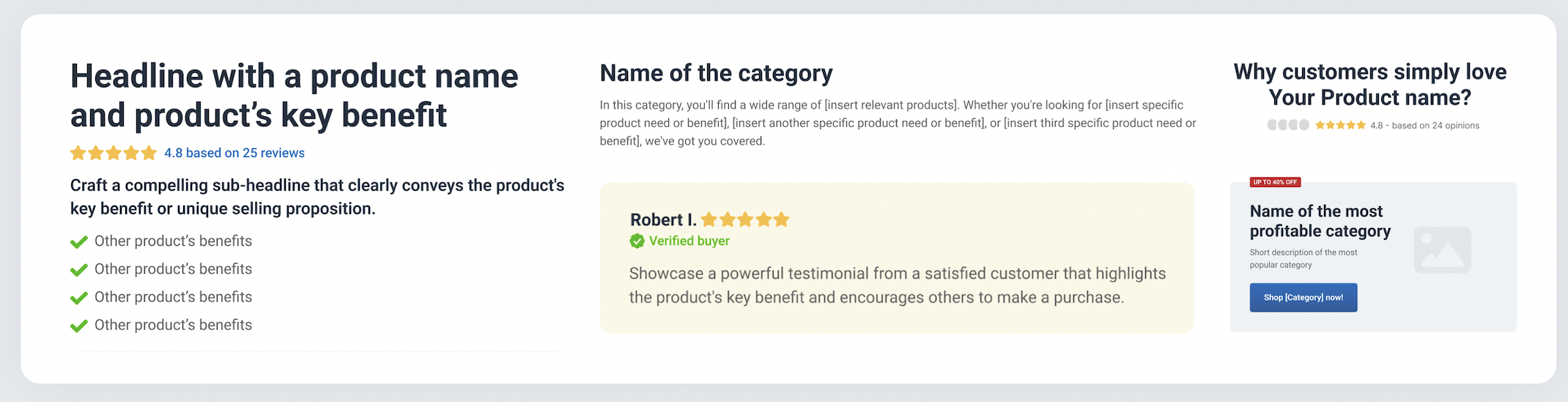
Task: Click the first green checkmark in benefits list
Action: pyautogui.click(x=78, y=242)
